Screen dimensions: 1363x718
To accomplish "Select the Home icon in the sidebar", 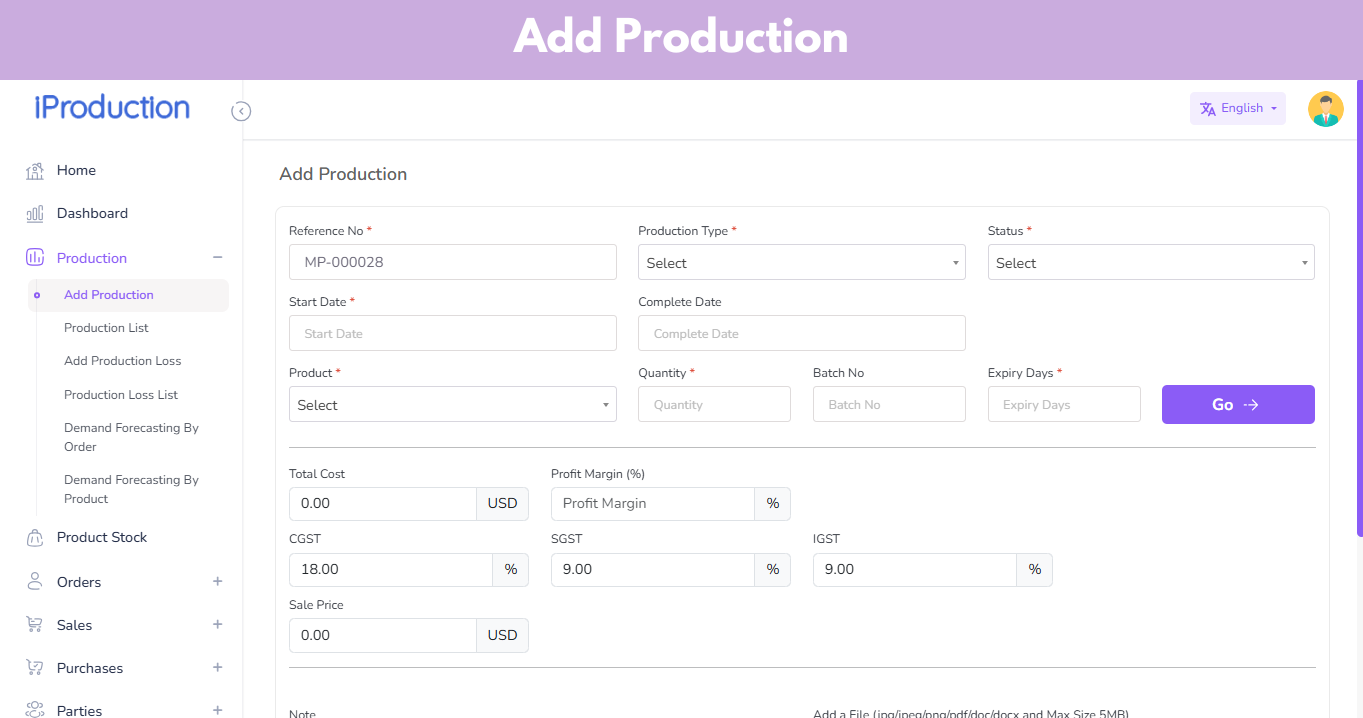I will (x=33, y=170).
